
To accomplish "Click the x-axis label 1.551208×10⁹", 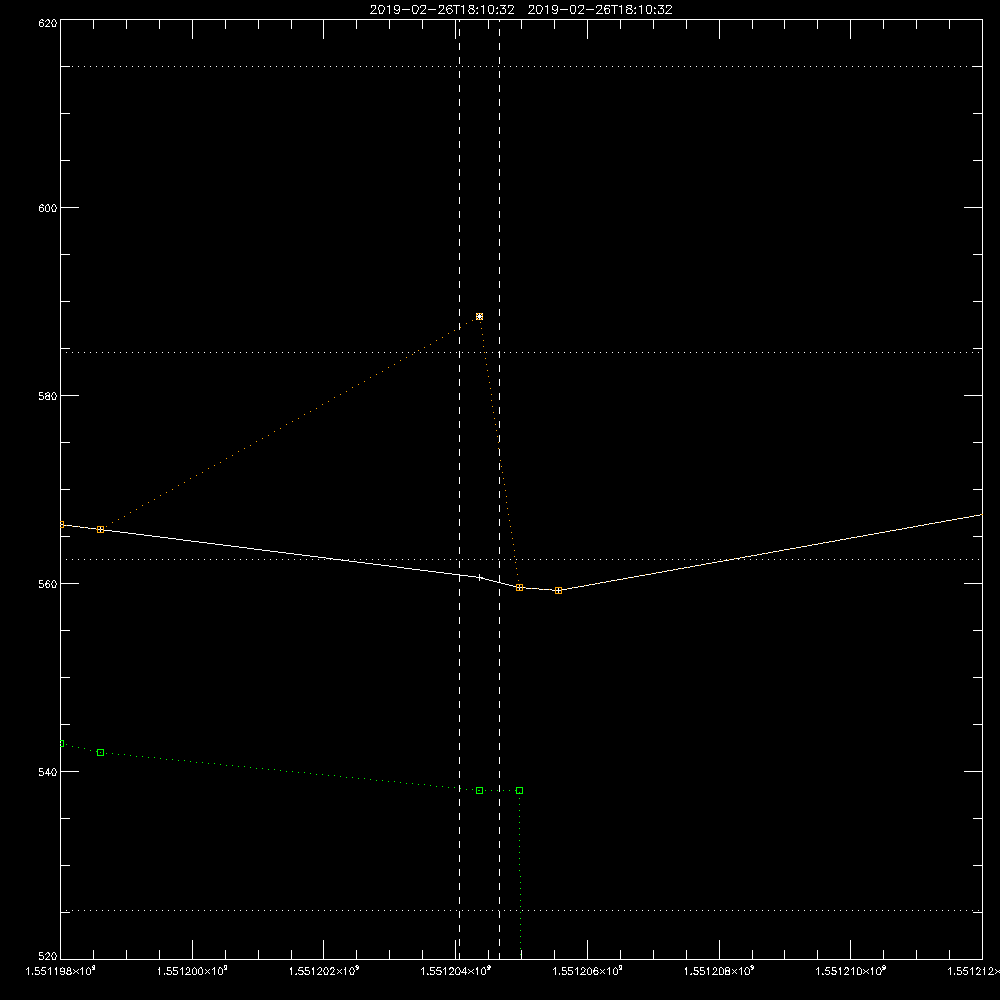I will tap(719, 971).
